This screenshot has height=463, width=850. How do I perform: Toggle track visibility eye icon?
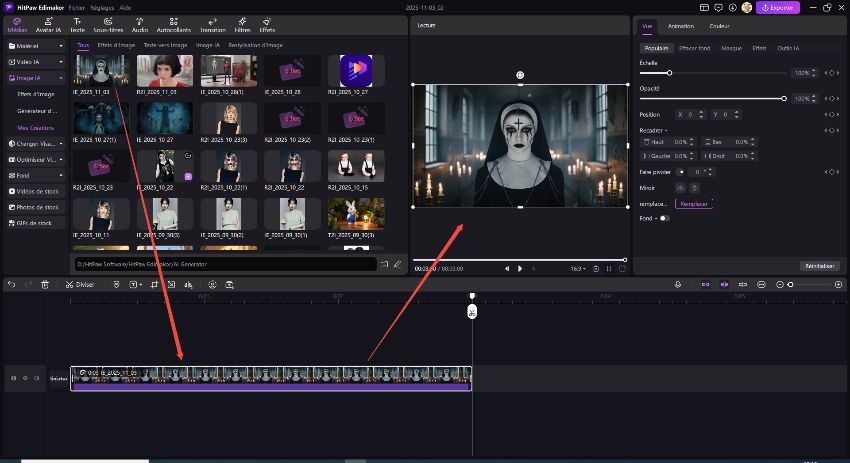pyautogui.click(x=25, y=378)
